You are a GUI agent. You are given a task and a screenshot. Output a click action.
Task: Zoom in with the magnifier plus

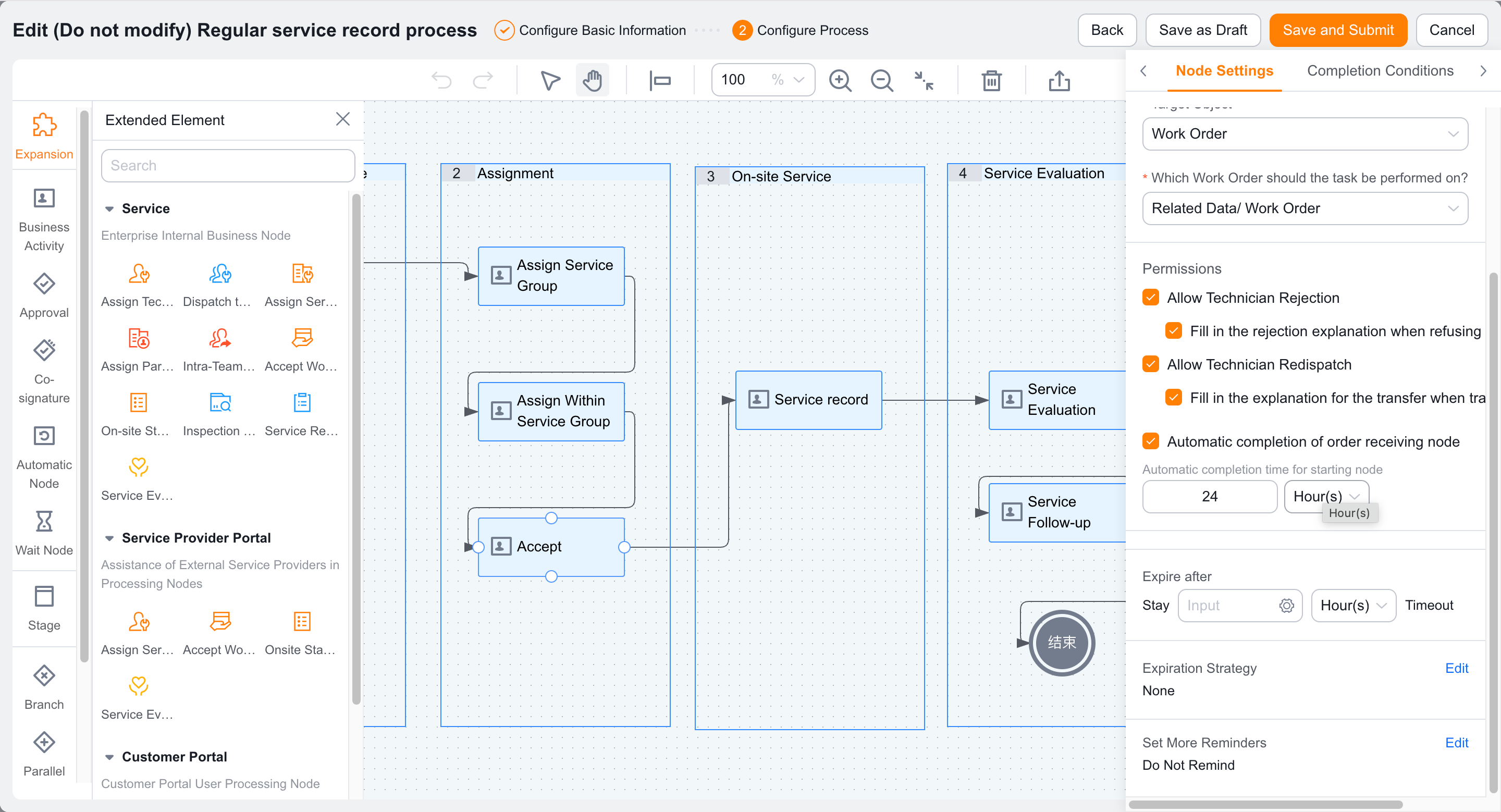[840, 80]
